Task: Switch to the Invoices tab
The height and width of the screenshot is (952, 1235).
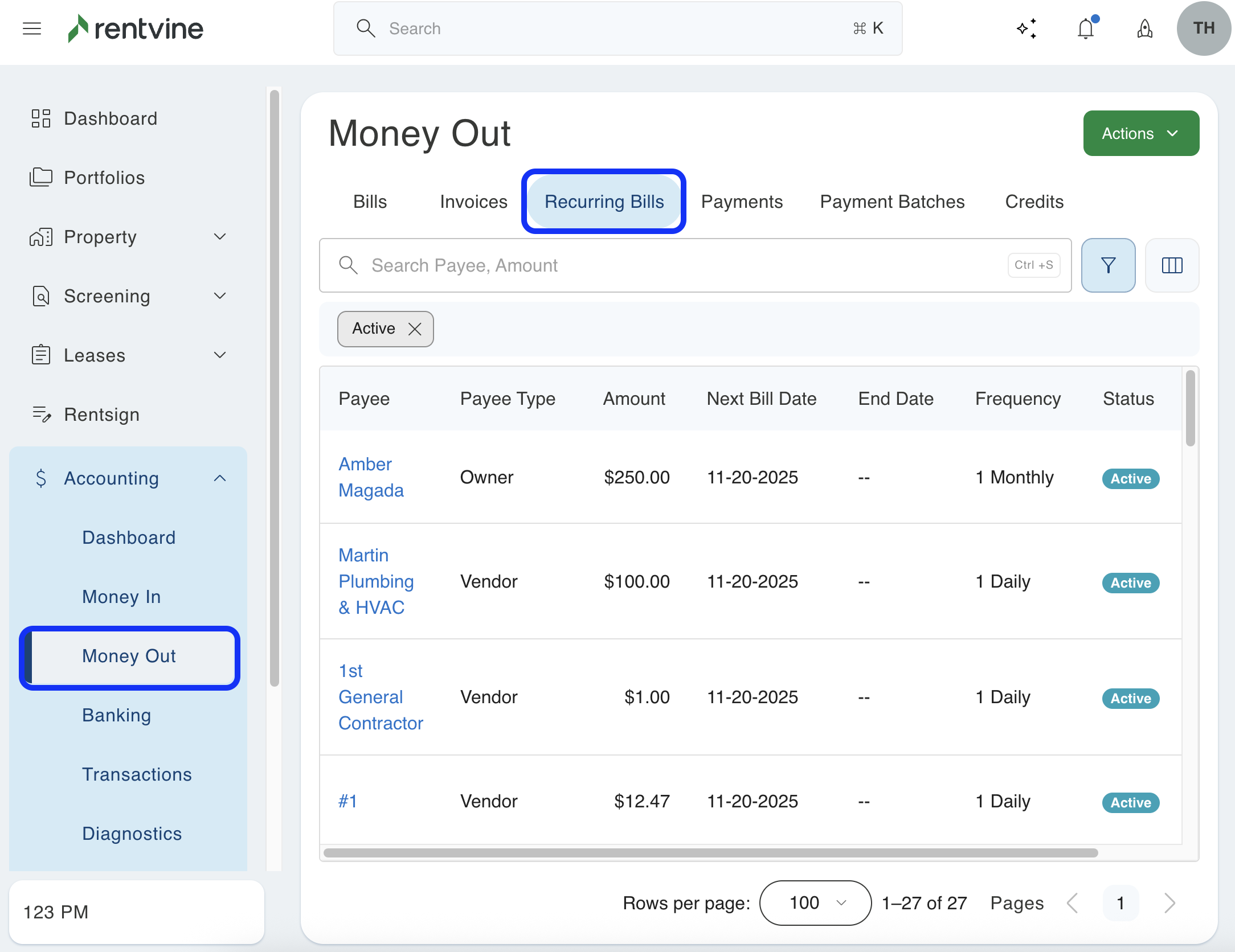Action: pos(473,202)
